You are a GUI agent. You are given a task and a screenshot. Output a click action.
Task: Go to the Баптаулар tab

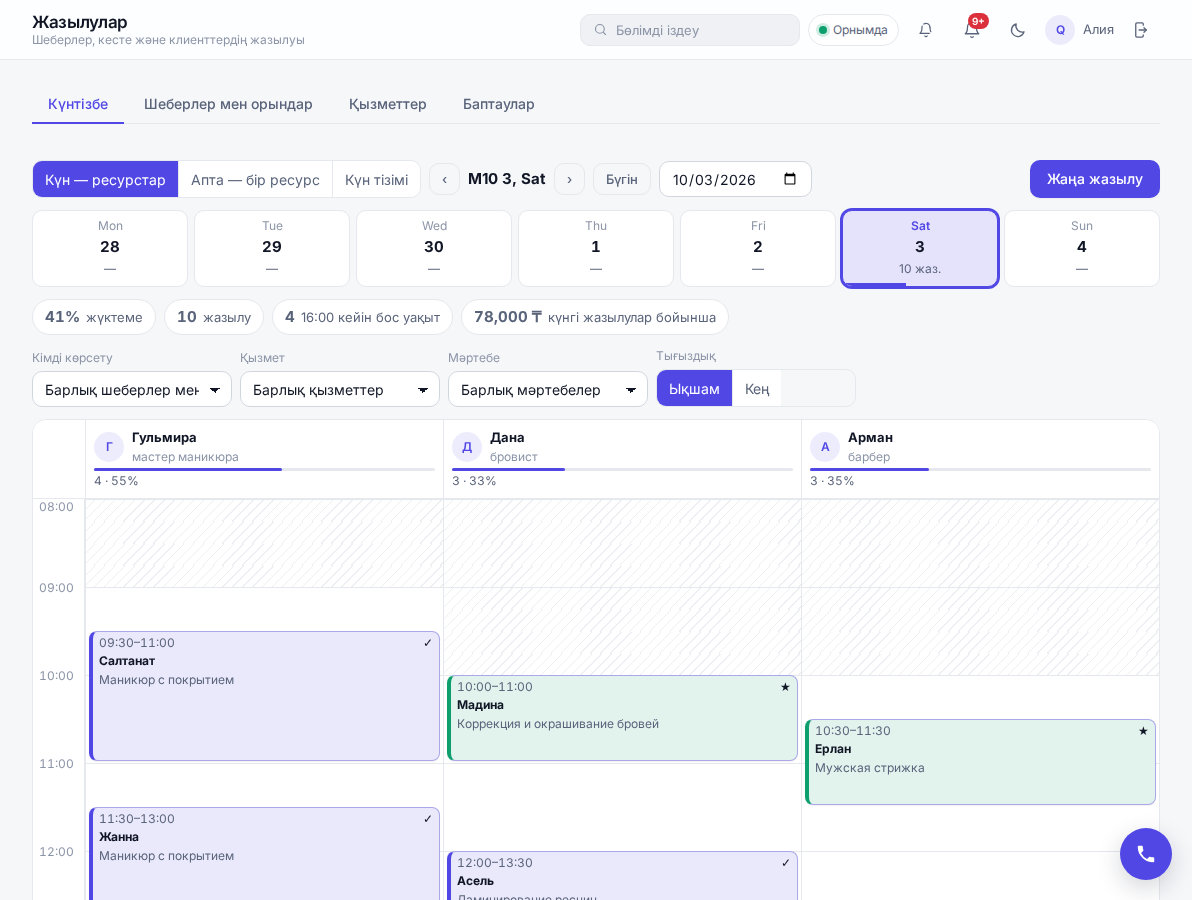coord(499,104)
